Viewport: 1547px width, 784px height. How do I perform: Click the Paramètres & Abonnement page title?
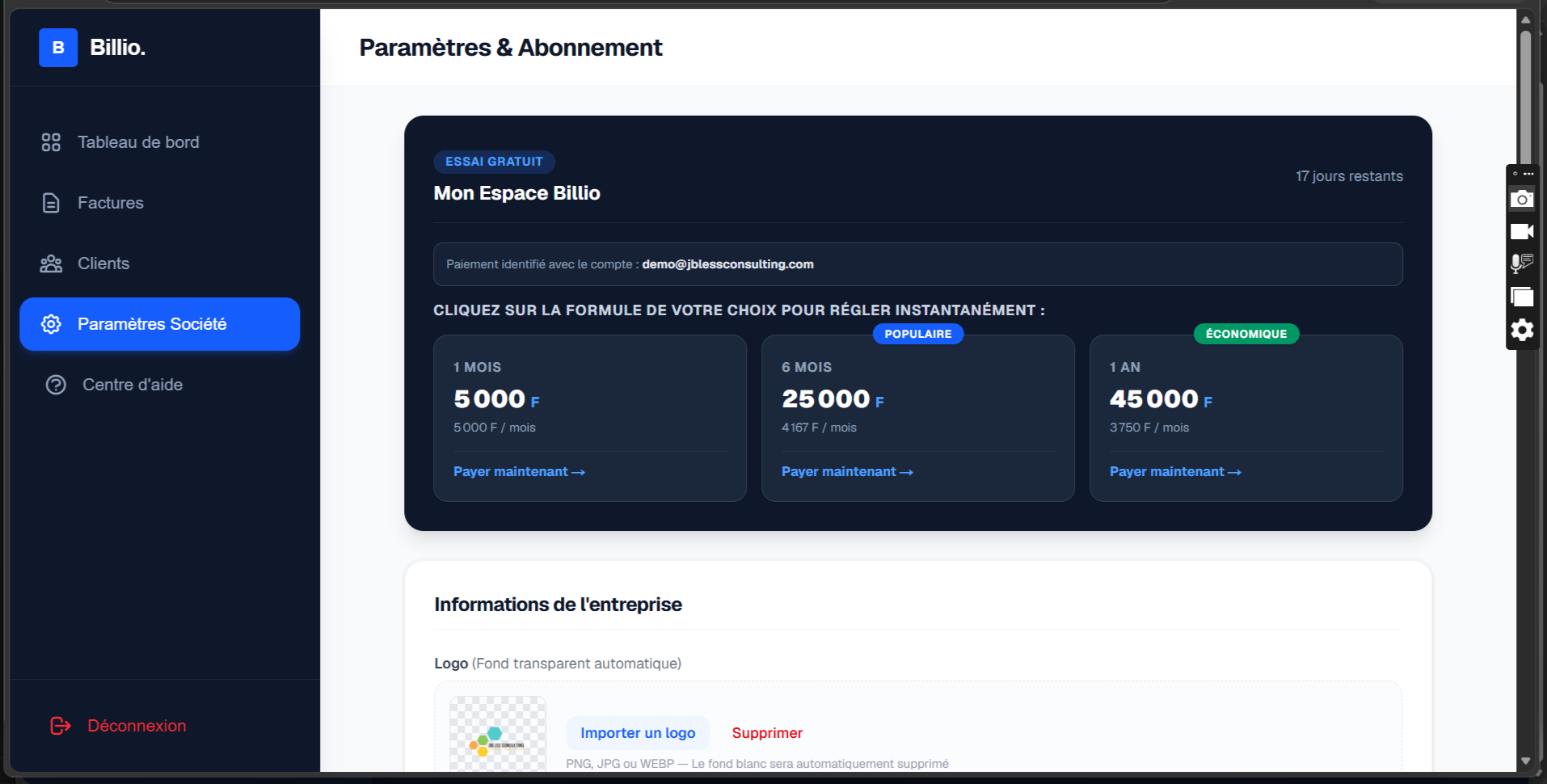[x=511, y=48]
